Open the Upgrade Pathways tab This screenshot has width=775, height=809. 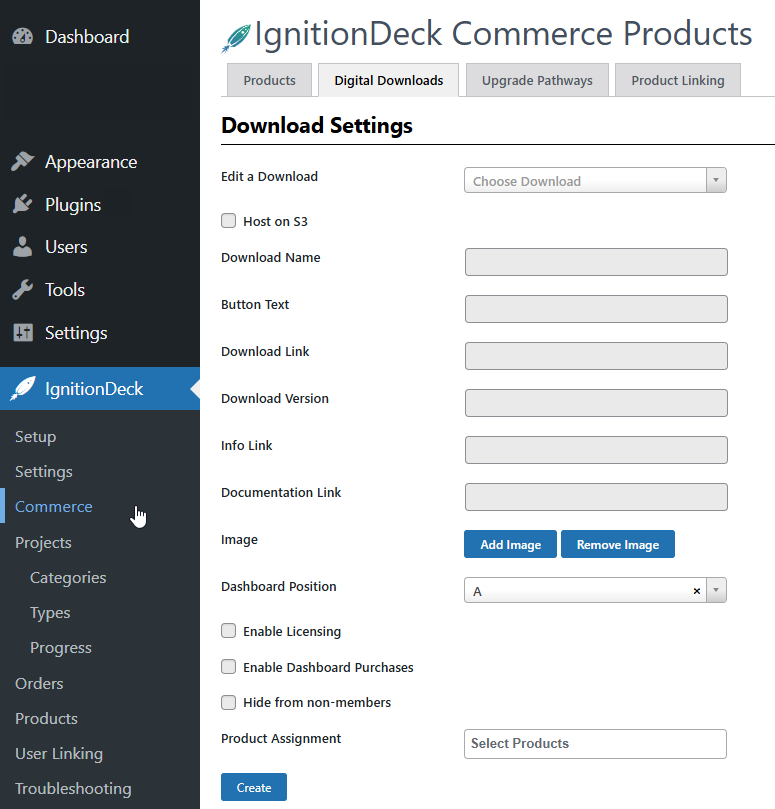tap(537, 80)
